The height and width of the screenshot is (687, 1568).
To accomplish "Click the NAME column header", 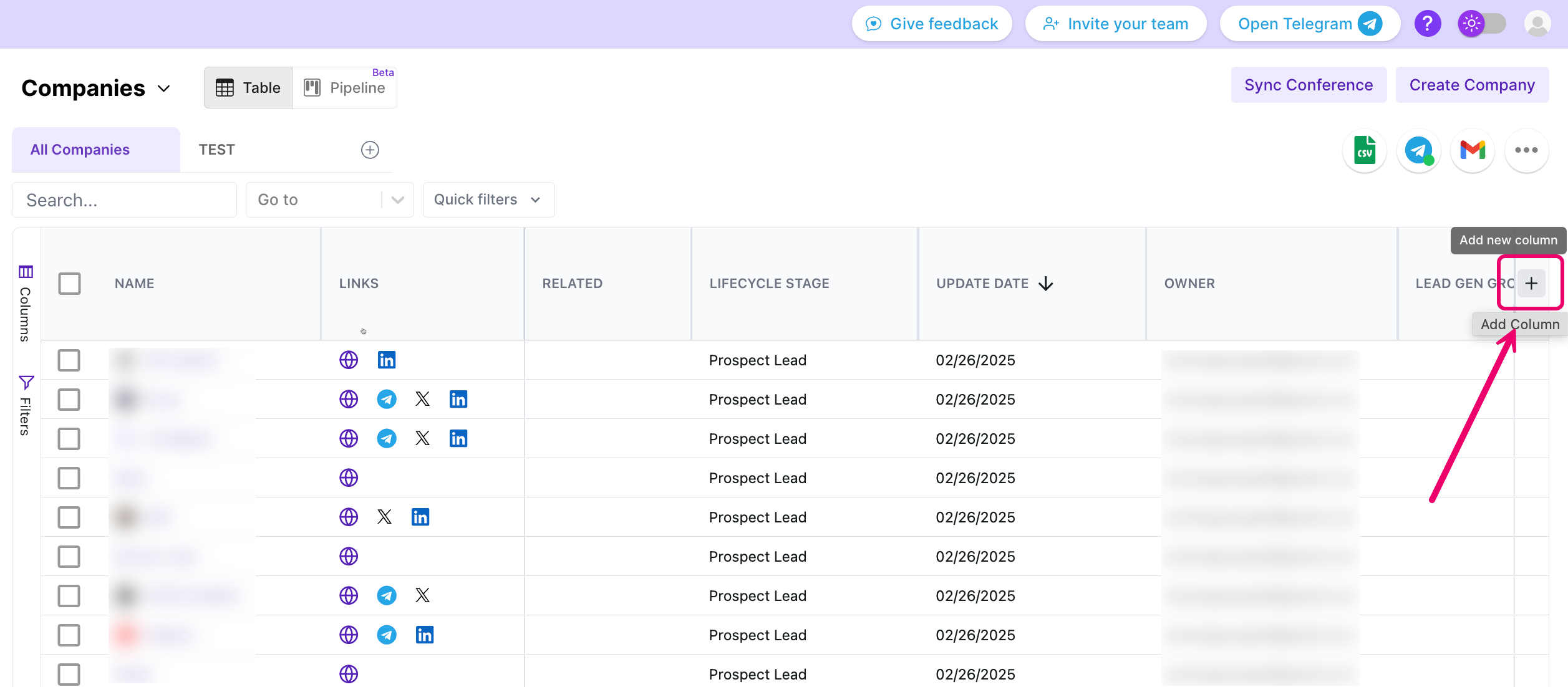I will (x=134, y=284).
